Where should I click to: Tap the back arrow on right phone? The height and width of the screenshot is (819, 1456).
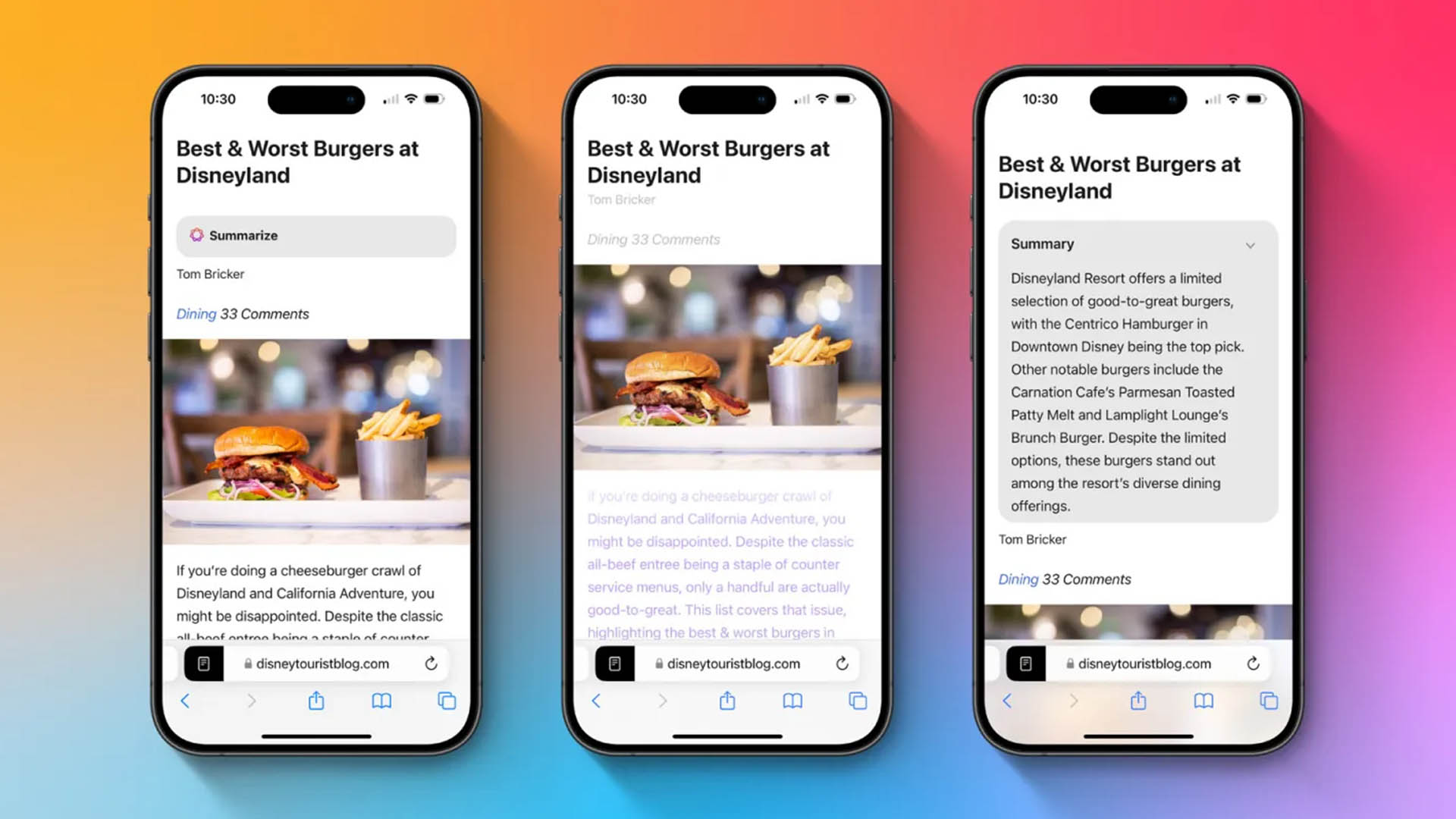tap(1007, 701)
